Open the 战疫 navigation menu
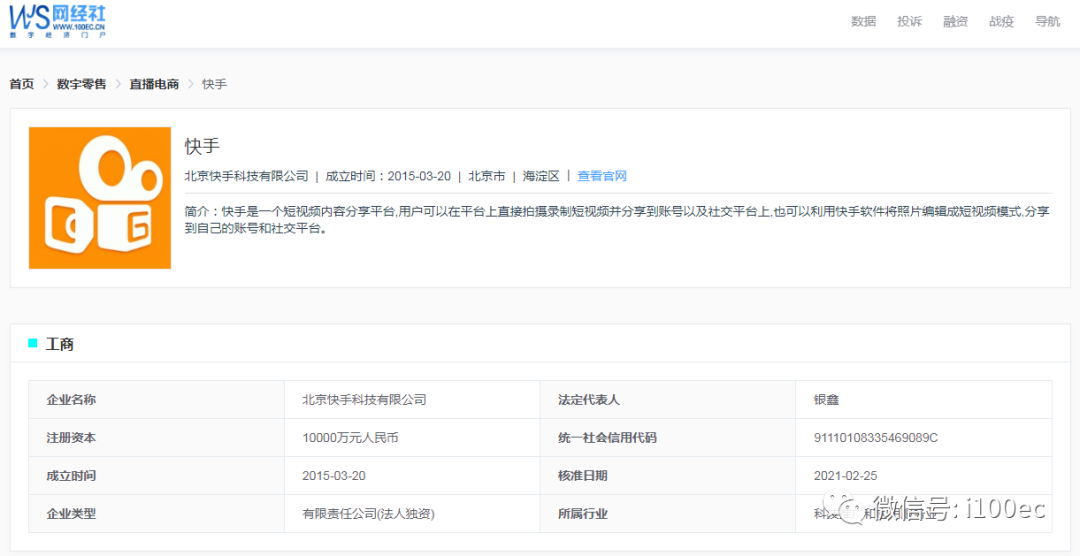Screen dimensions: 1080x556 click(x=1001, y=22)
